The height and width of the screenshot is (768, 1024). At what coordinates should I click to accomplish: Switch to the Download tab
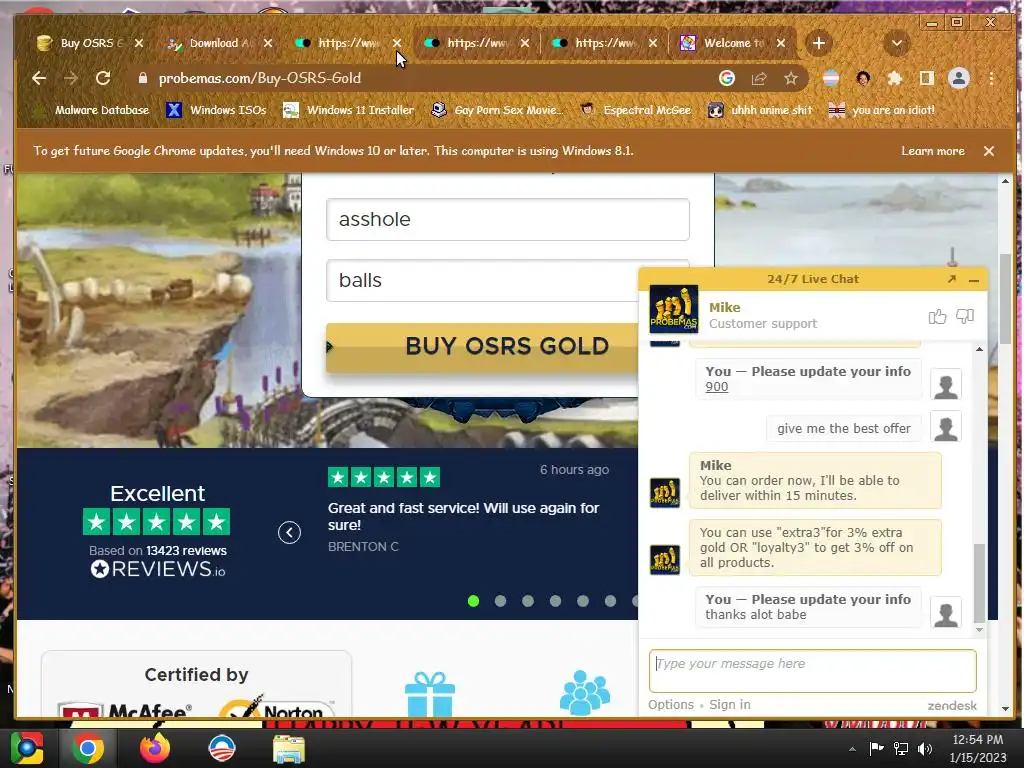pyautogui.click(x=212, y=43)
